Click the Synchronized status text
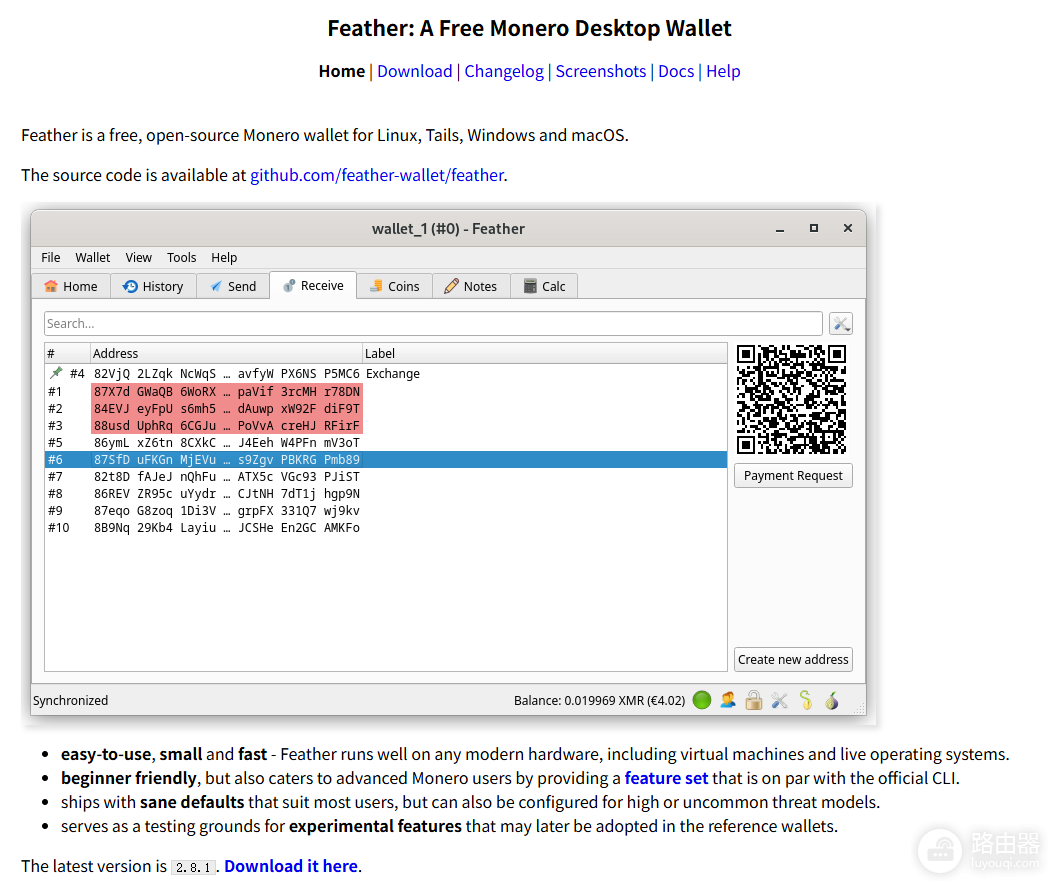This screenshot has width=1058, height=891. click(70, 701)
